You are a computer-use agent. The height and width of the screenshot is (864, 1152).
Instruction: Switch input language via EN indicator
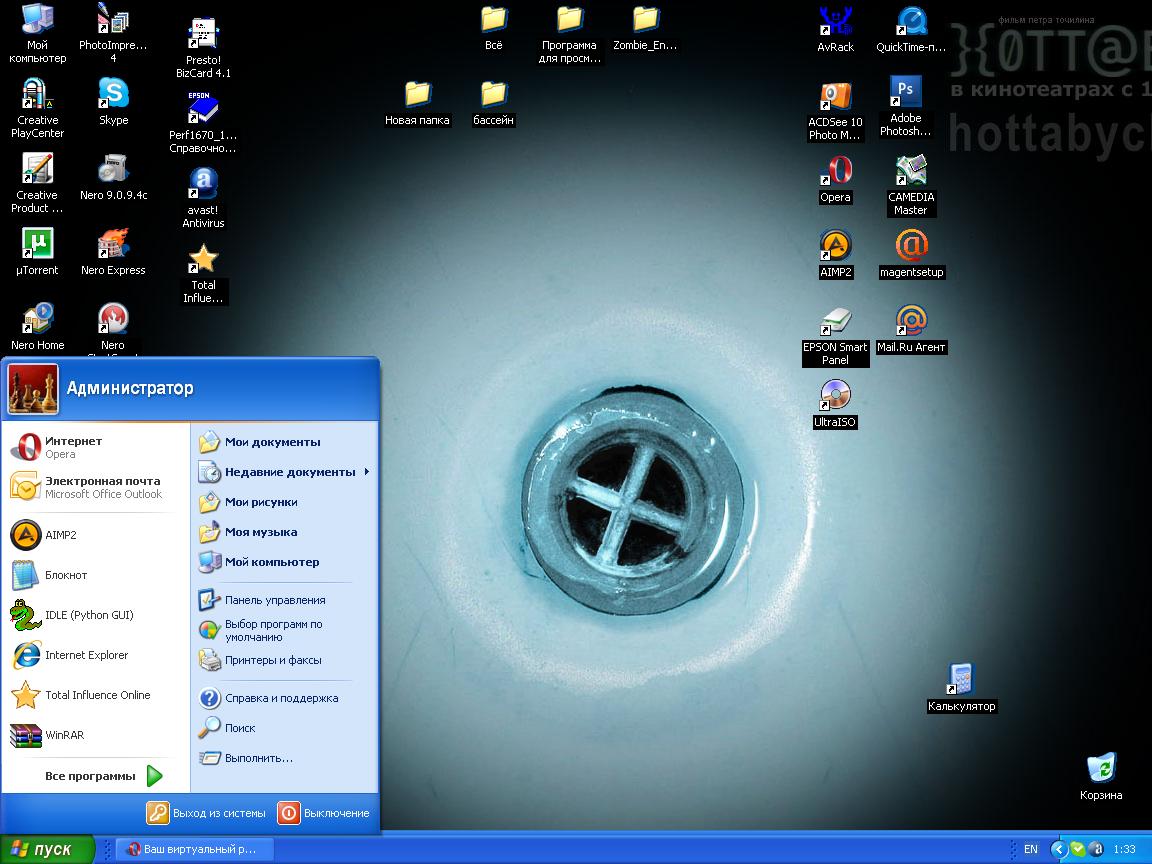tap(1030, 849)
